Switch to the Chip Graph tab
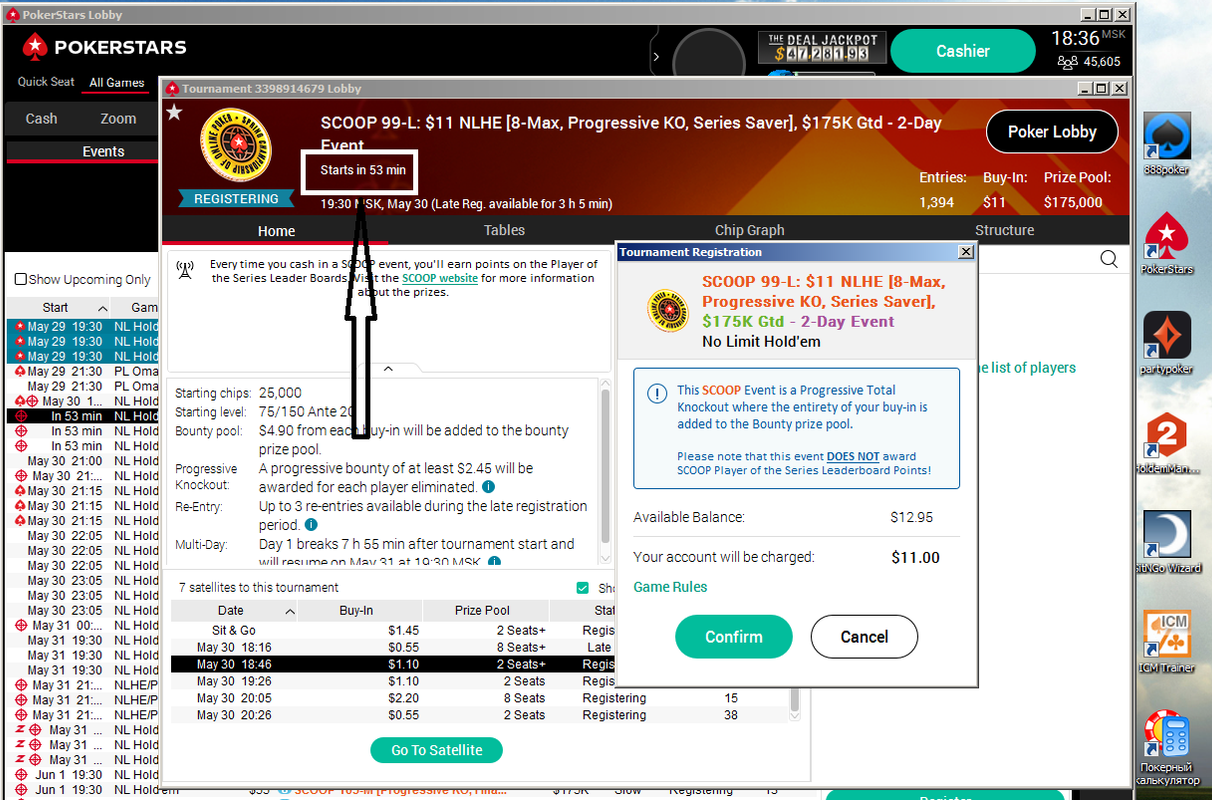Viewport: 1212px width, 800px height. (749, 230)
